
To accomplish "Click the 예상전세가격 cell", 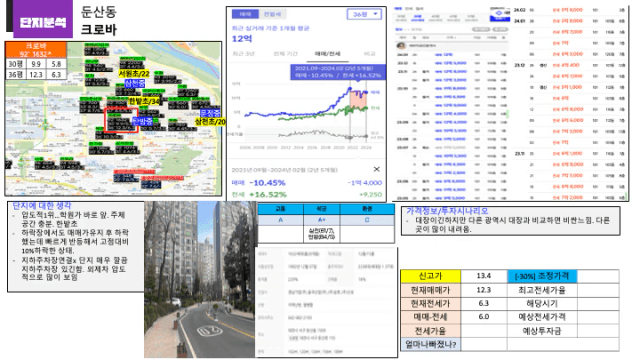I will pos(542,317).
